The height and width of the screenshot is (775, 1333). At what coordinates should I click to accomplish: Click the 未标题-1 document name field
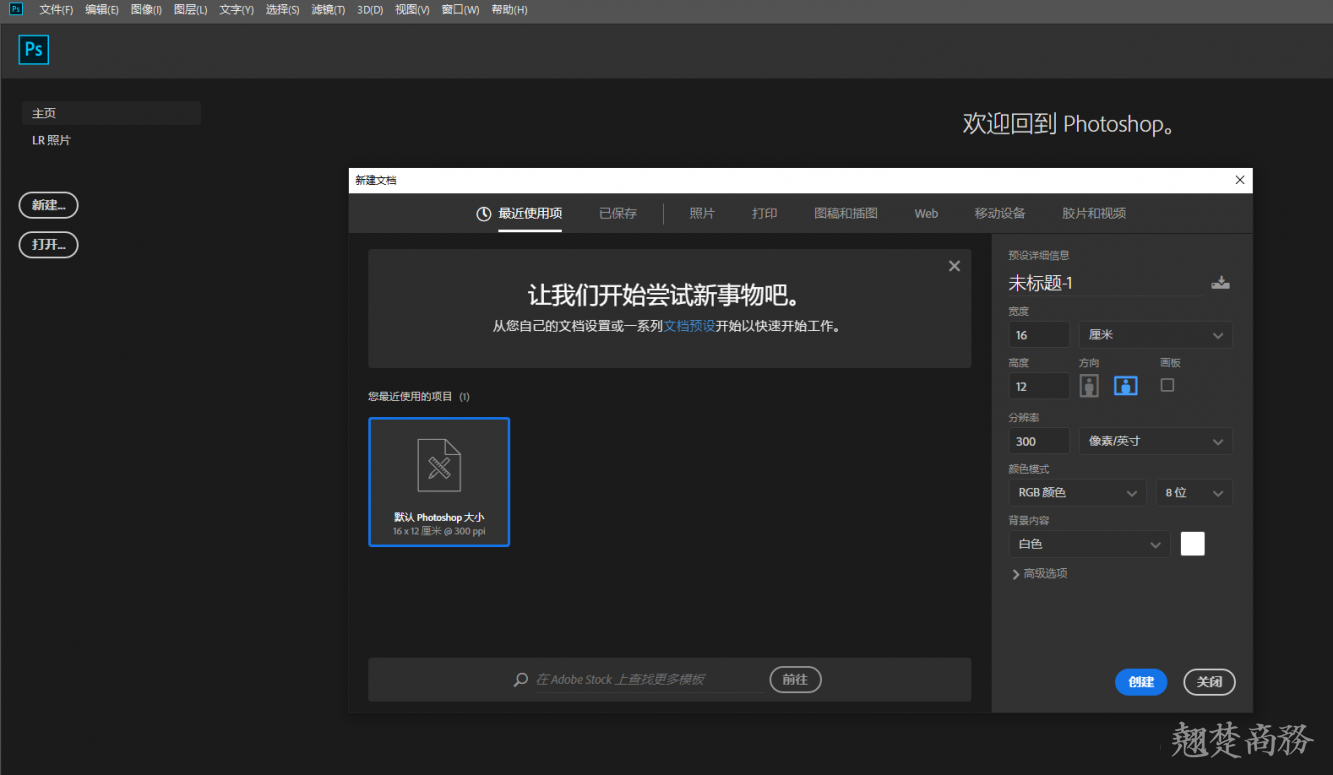click(1105, 283)
